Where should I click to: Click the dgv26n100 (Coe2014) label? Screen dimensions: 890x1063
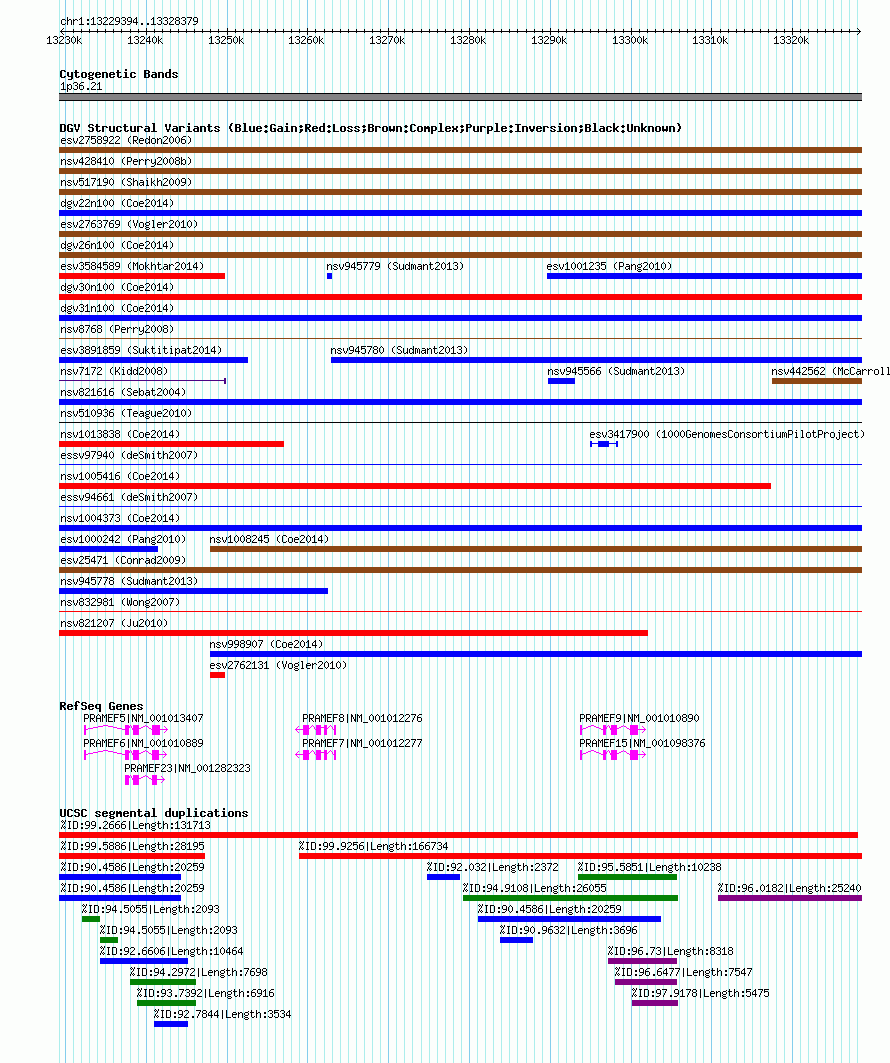pyautogui.click(x=117, y=245)
